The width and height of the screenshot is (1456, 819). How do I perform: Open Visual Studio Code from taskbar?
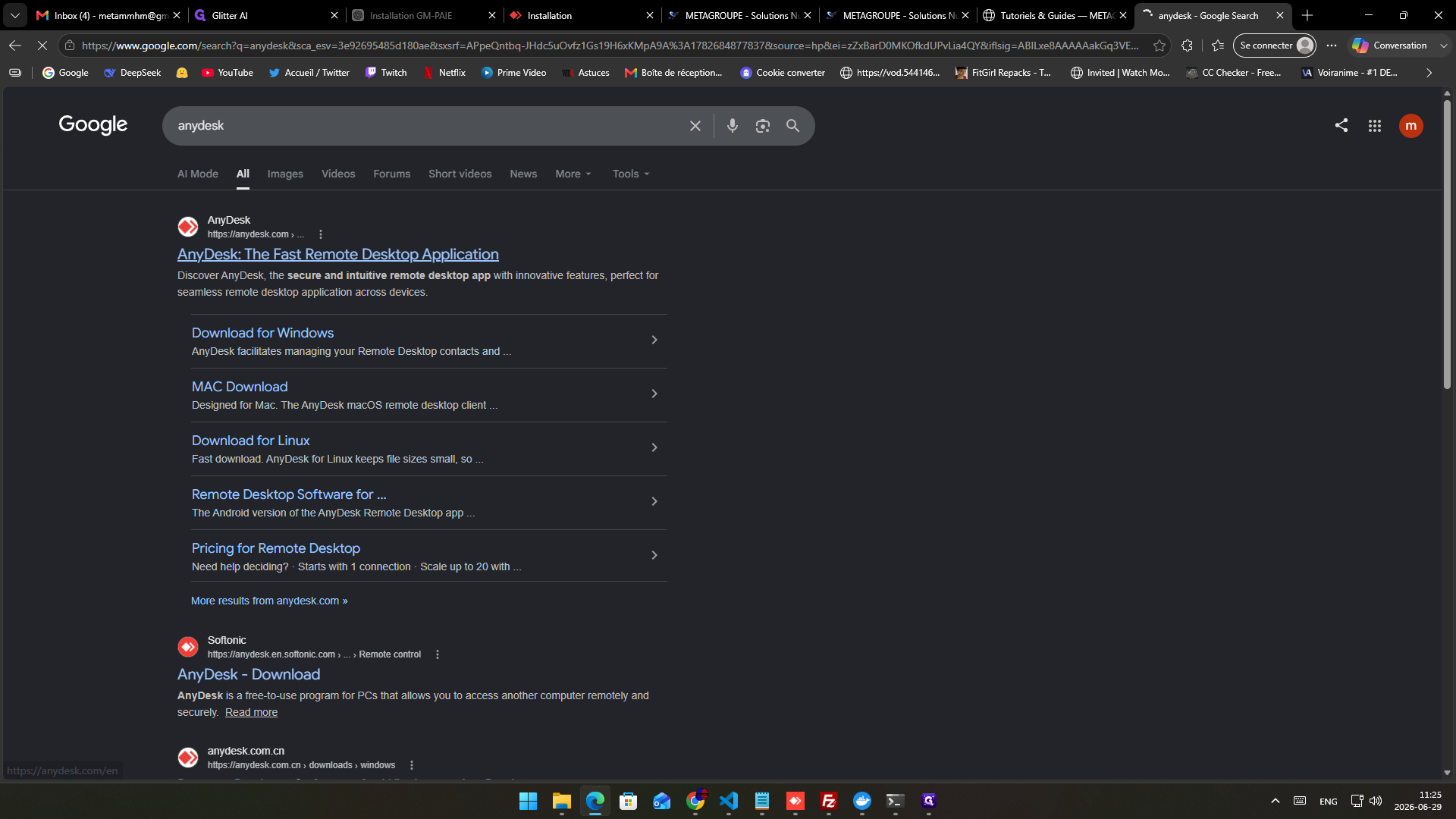(x=729, y=801)
